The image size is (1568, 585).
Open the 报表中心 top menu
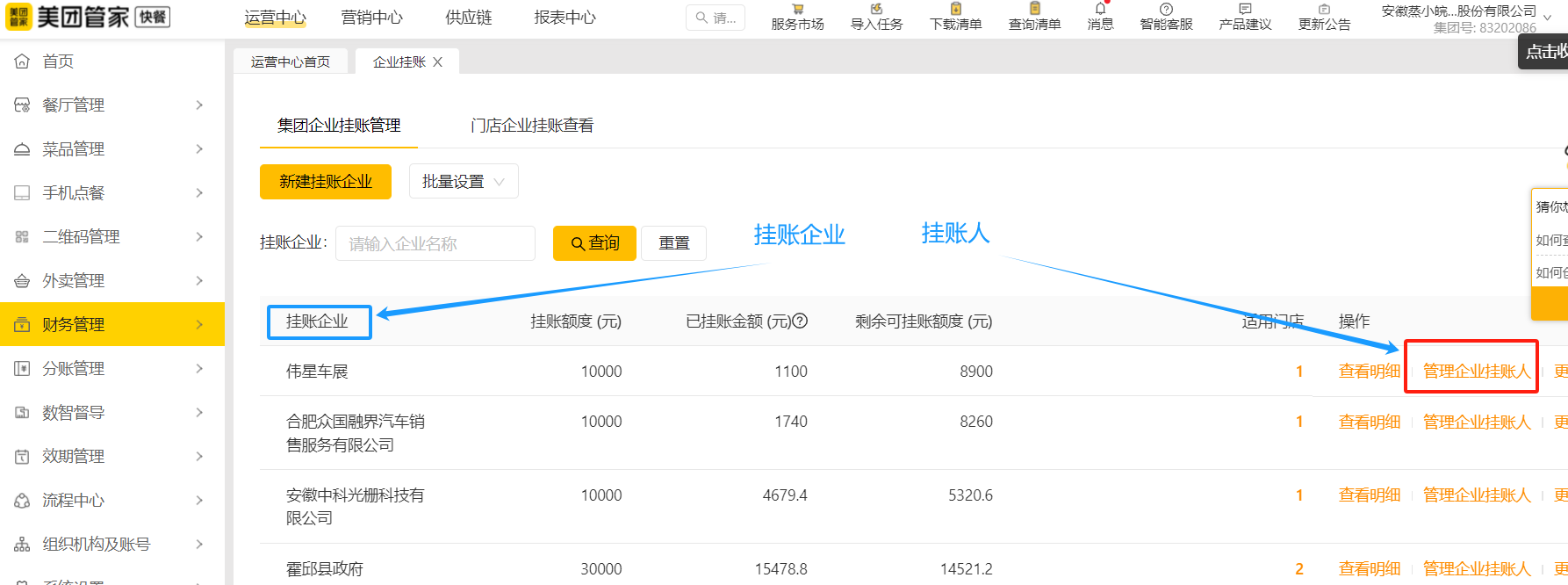(565, 18)
